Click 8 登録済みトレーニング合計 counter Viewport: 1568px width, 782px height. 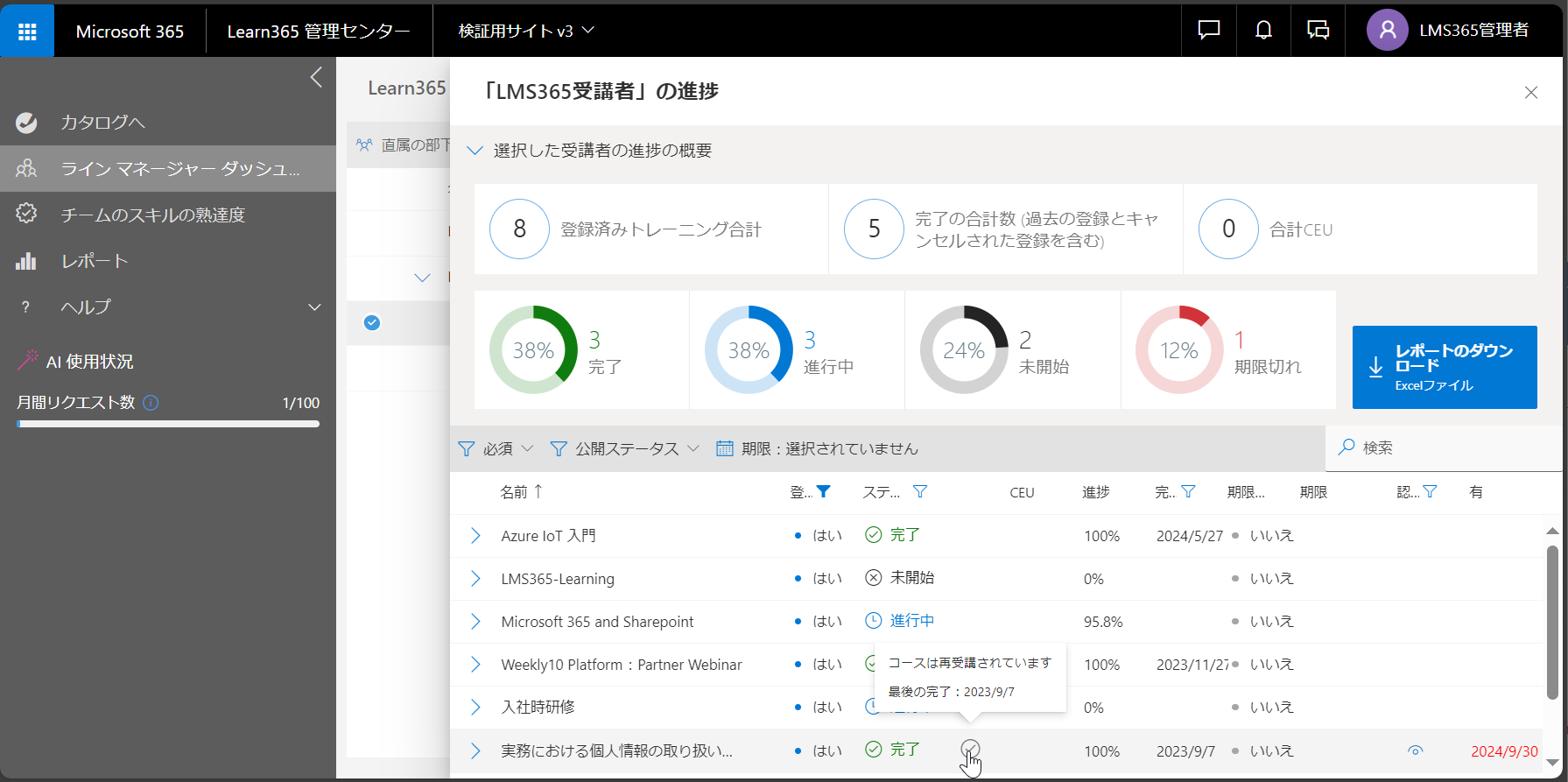pos(650,229)
